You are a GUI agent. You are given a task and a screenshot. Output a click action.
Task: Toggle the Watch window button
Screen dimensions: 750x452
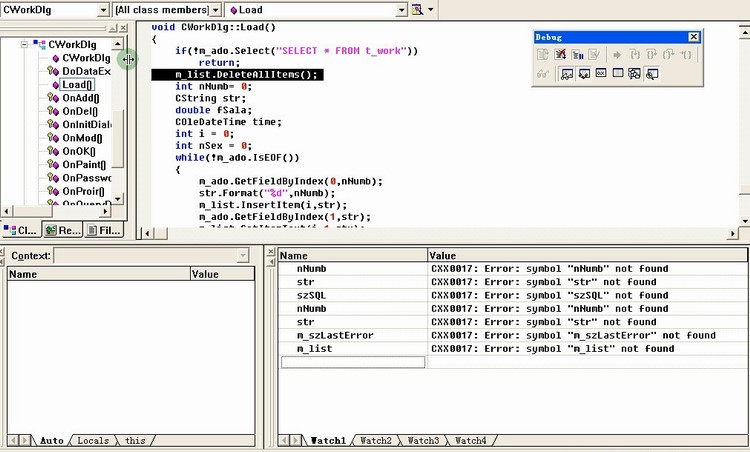[x=567, y=74]
